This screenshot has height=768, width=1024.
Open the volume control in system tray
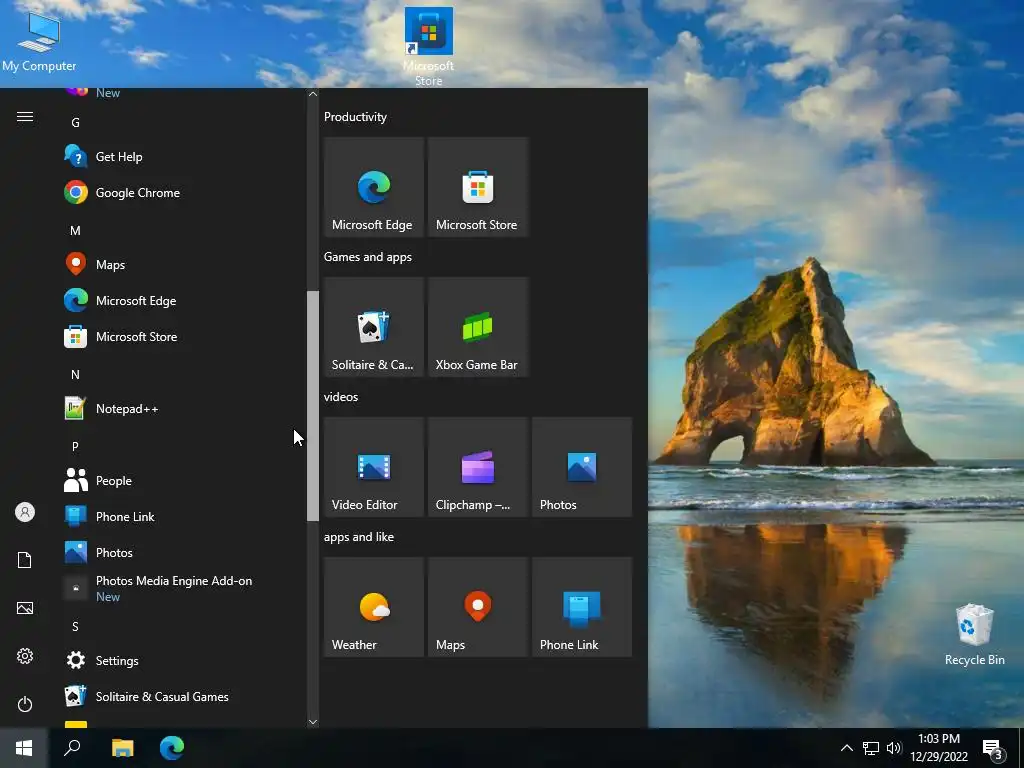pyautogui.click(x=894, y=748)
